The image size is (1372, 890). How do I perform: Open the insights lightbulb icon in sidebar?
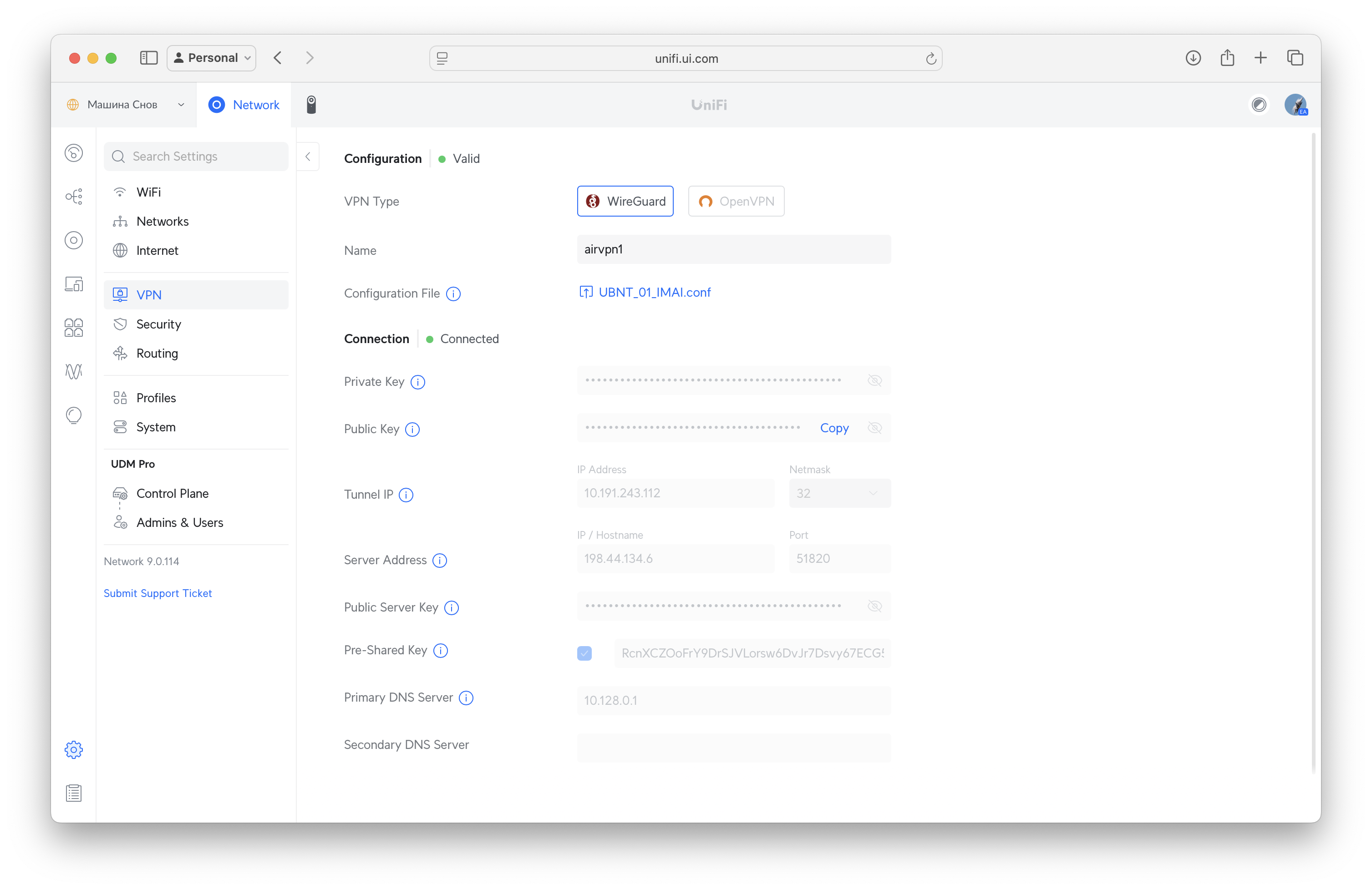74,415
